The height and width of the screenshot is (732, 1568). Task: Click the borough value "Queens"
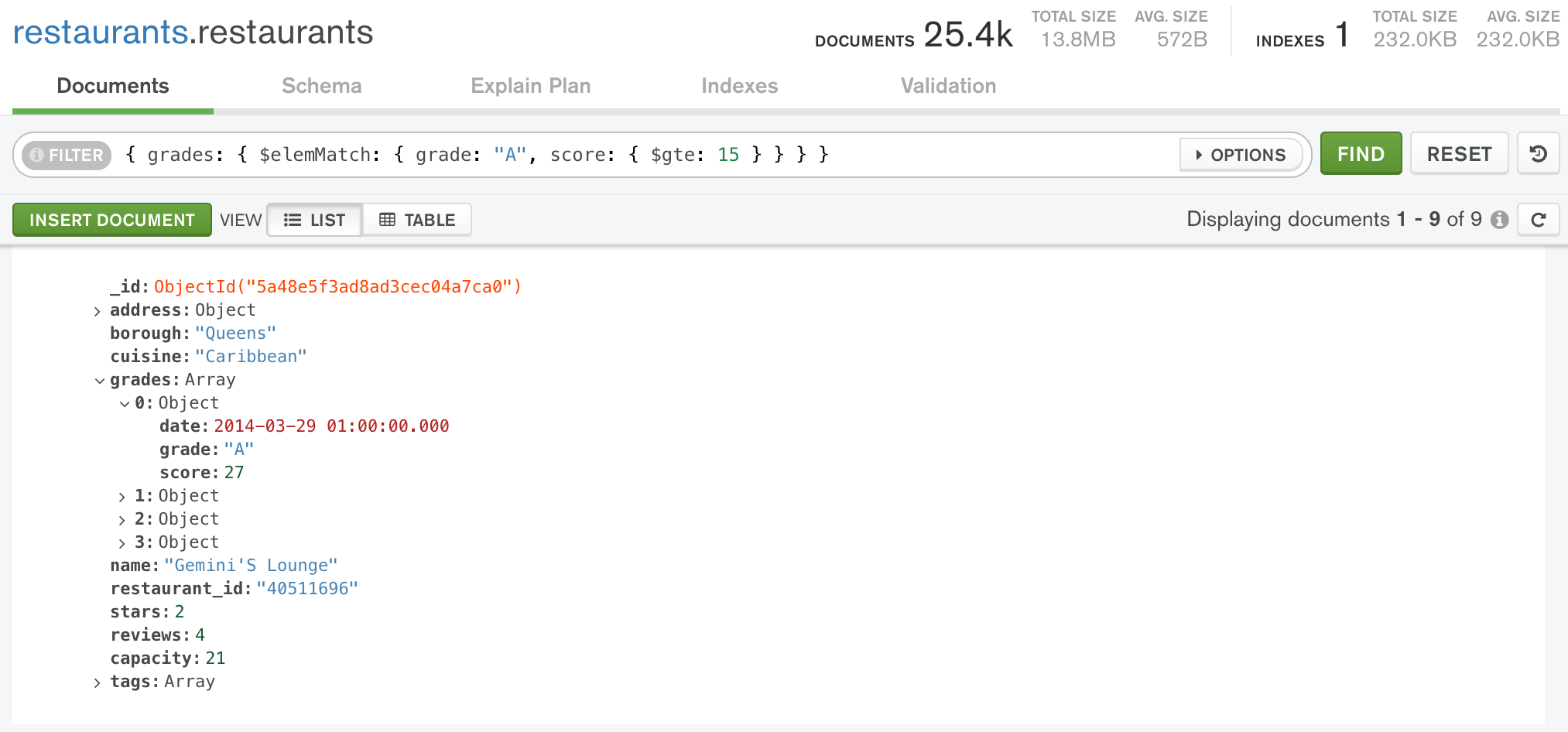[x=235, y=334]
